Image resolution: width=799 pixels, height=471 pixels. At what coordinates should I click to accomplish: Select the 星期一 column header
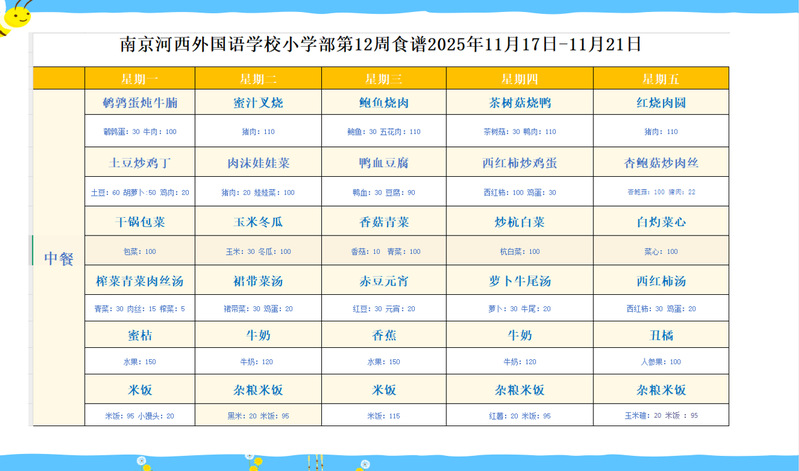coord(140,78)
